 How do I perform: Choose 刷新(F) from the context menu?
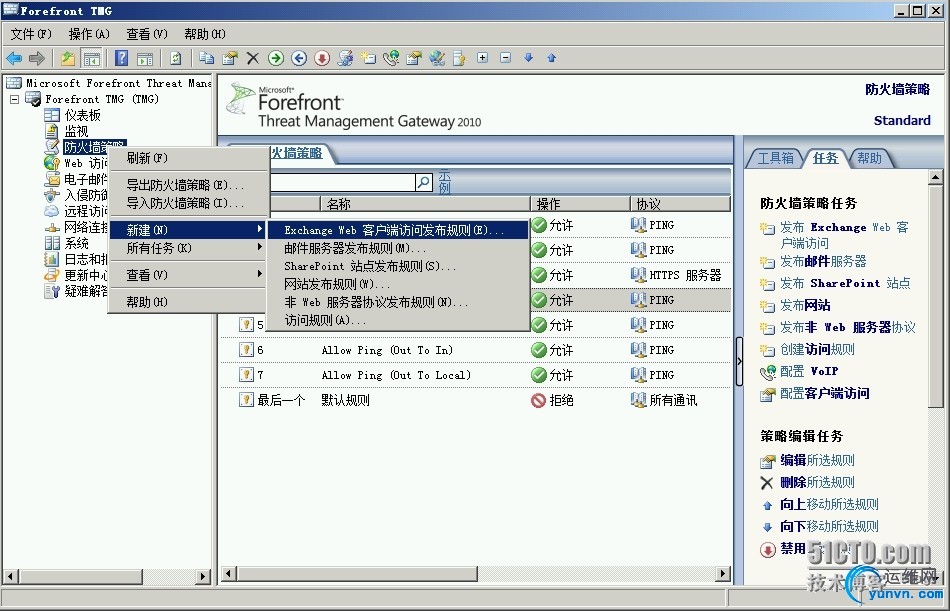188,158
